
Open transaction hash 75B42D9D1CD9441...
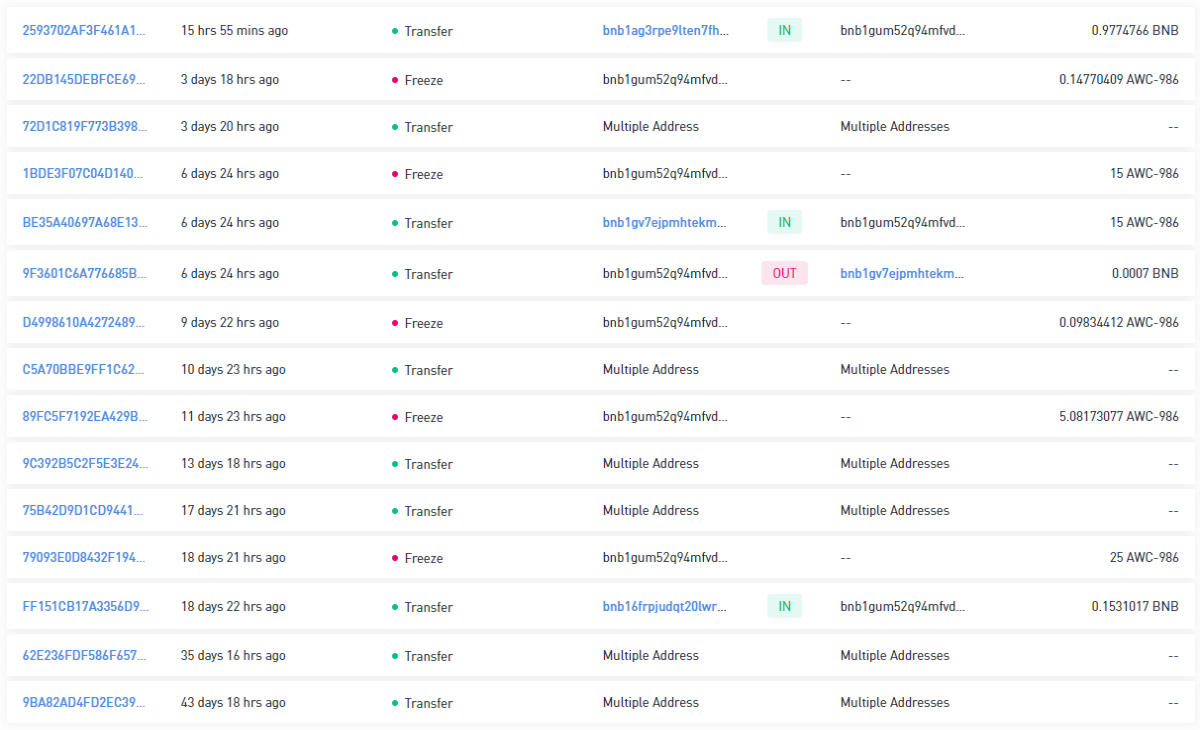[85, 511]
